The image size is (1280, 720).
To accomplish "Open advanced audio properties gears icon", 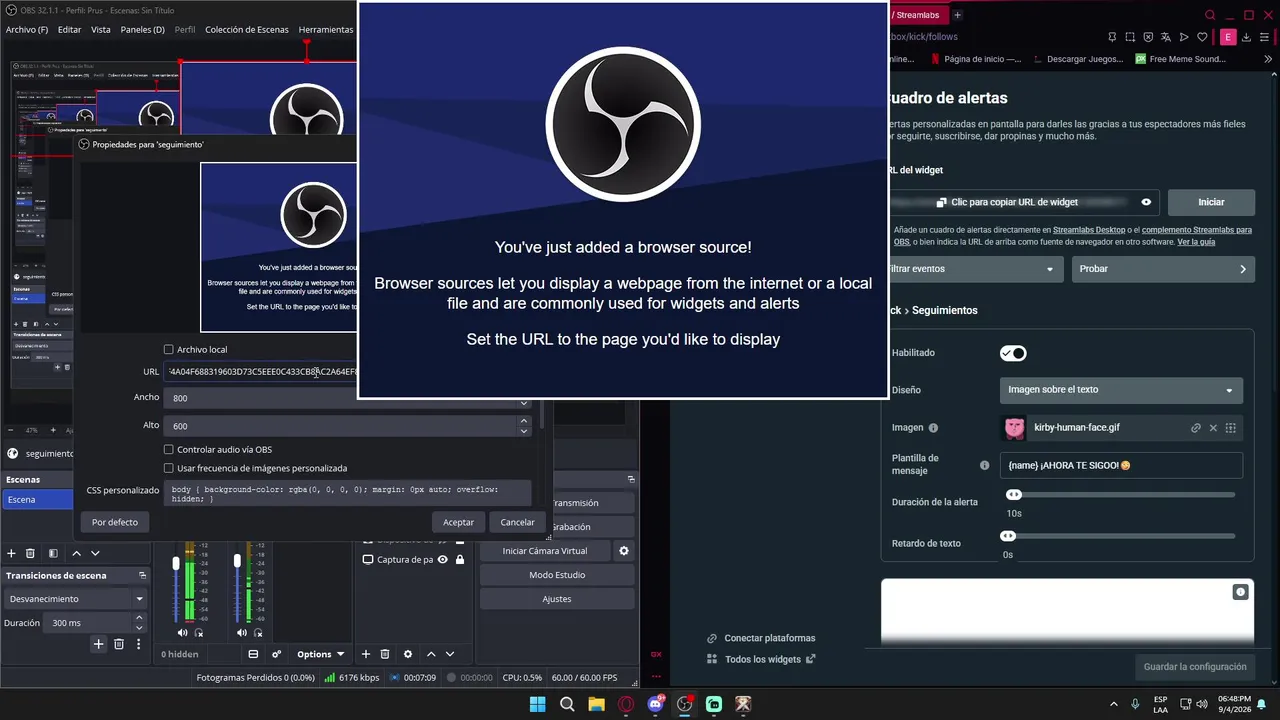I will tap(276, 654).
